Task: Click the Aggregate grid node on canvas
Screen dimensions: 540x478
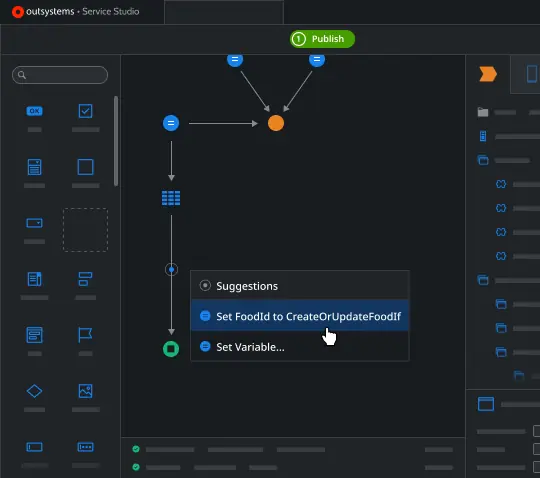Action: 171,198
